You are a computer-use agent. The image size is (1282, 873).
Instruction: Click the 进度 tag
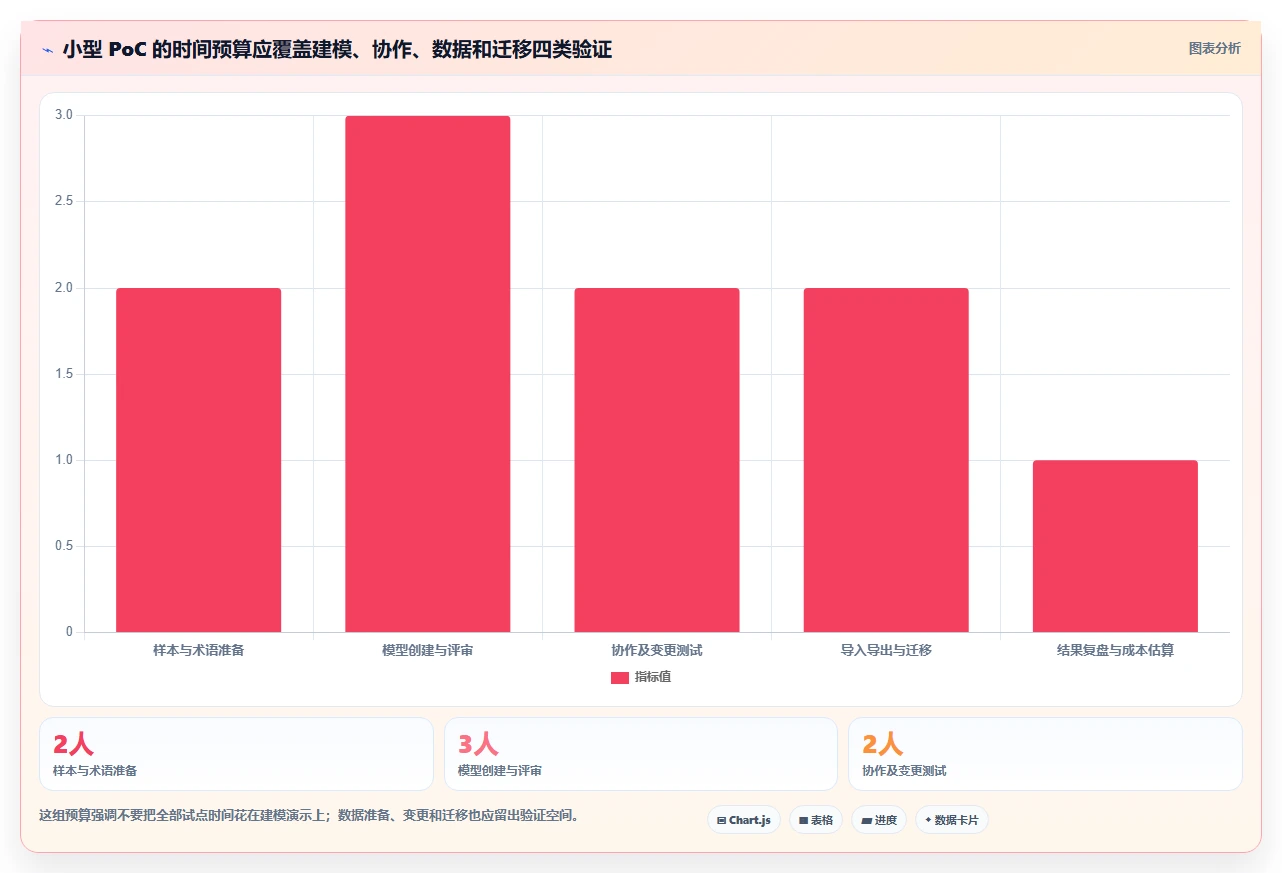click(879, 820)
